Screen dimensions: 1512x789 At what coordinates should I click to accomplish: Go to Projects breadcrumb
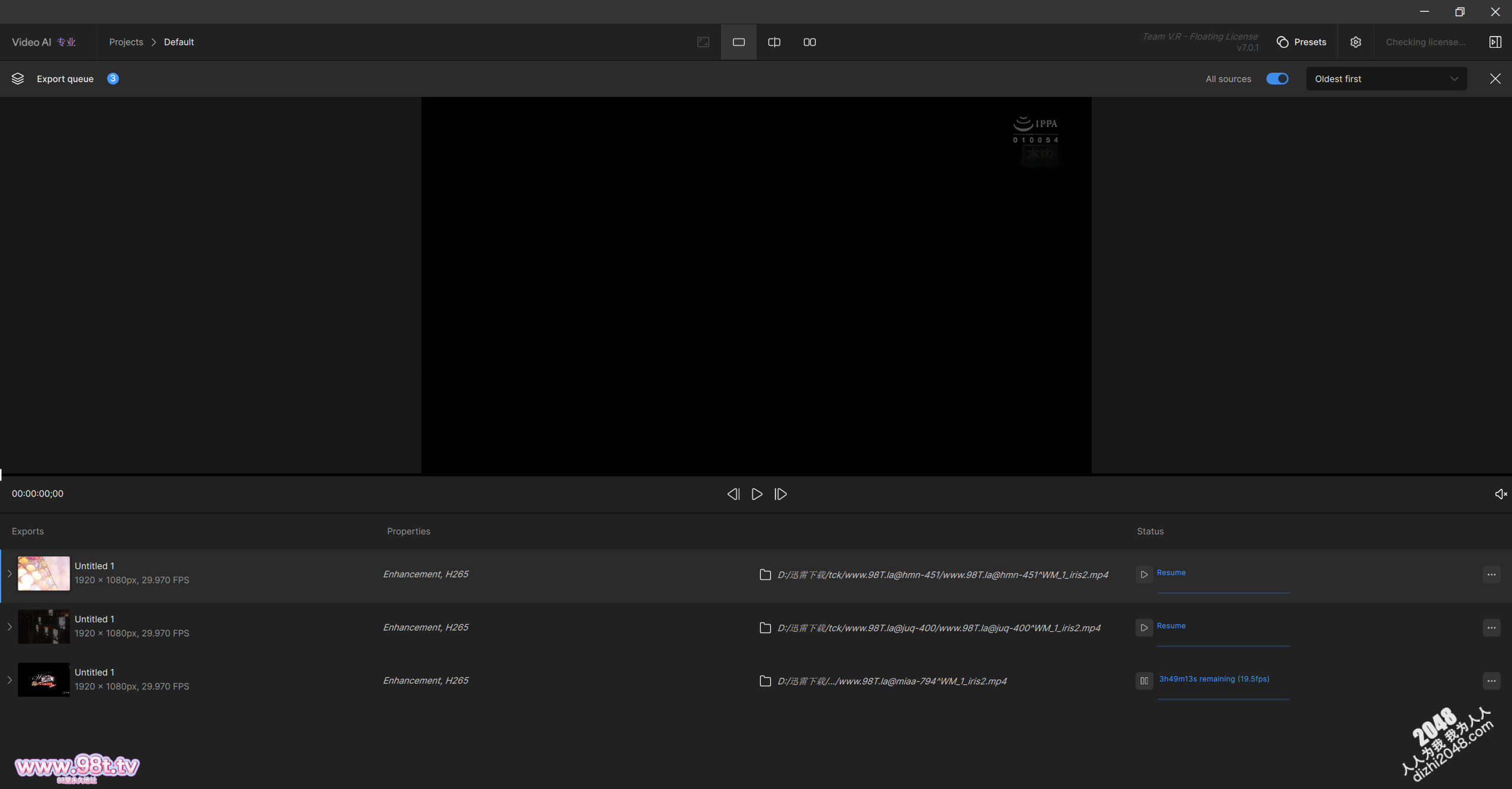pos(126,42)
